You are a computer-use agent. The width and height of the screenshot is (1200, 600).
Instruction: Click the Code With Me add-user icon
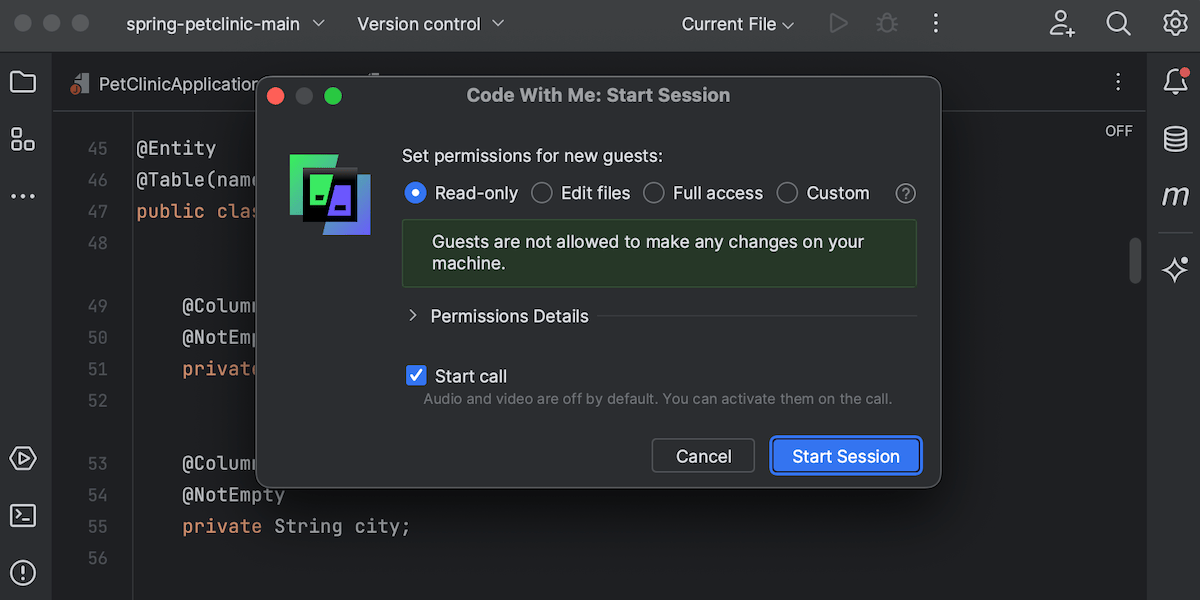point(1062,24)
